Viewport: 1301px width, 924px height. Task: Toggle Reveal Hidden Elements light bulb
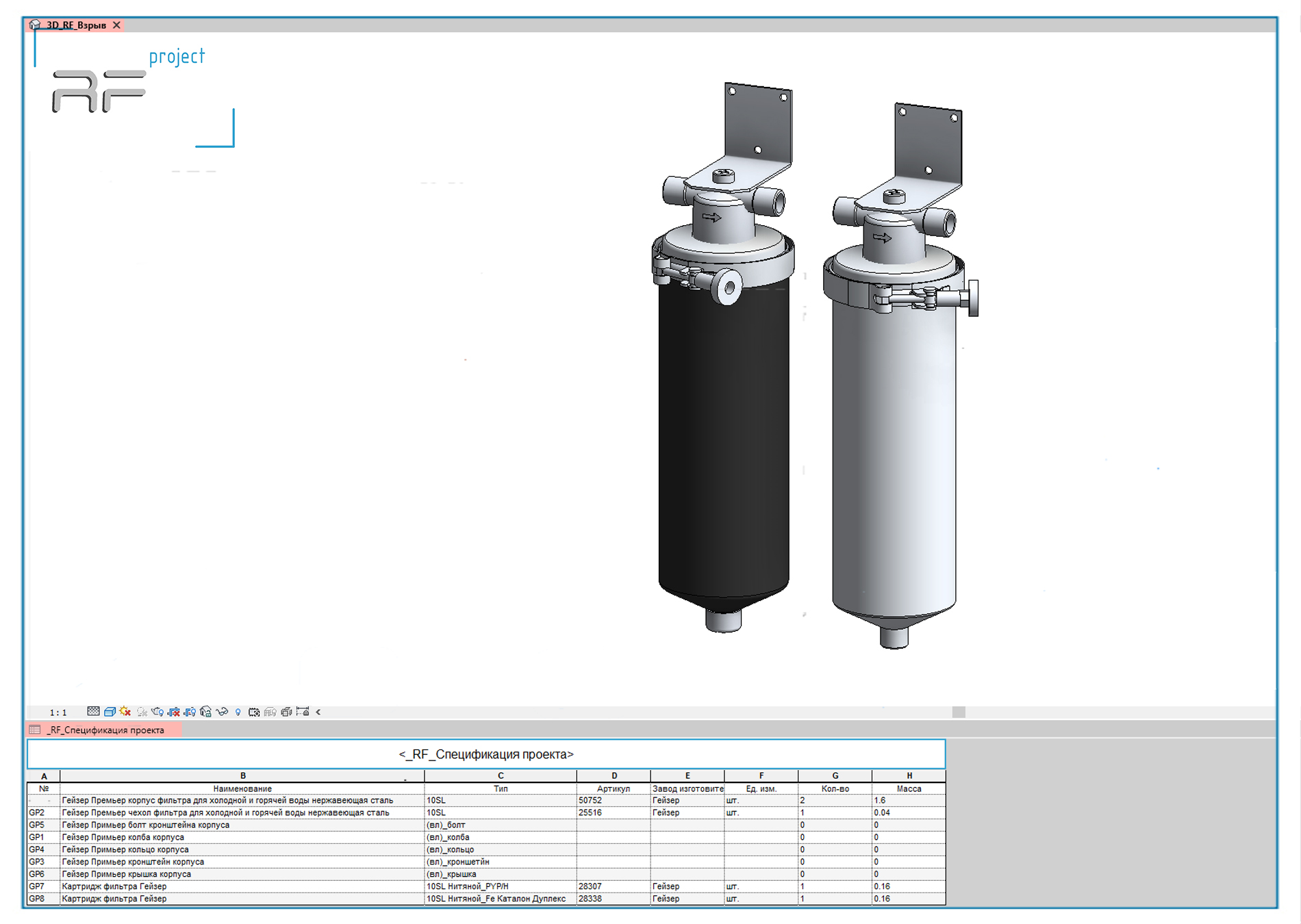[238, 712]
